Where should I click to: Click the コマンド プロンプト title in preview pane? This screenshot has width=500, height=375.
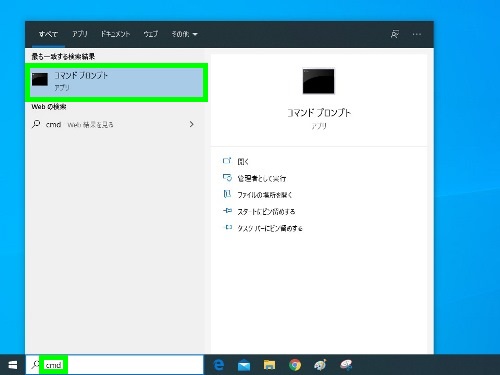[319, 113]
